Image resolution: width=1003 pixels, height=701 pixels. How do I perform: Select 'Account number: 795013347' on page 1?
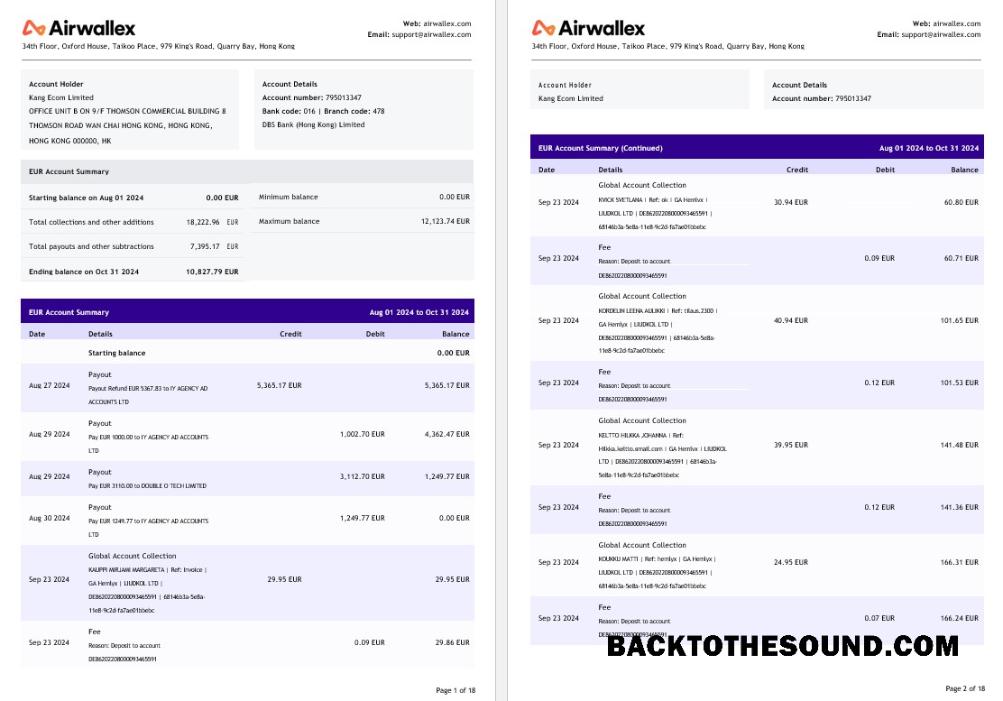pyautogui.click(x=312, y=98)
